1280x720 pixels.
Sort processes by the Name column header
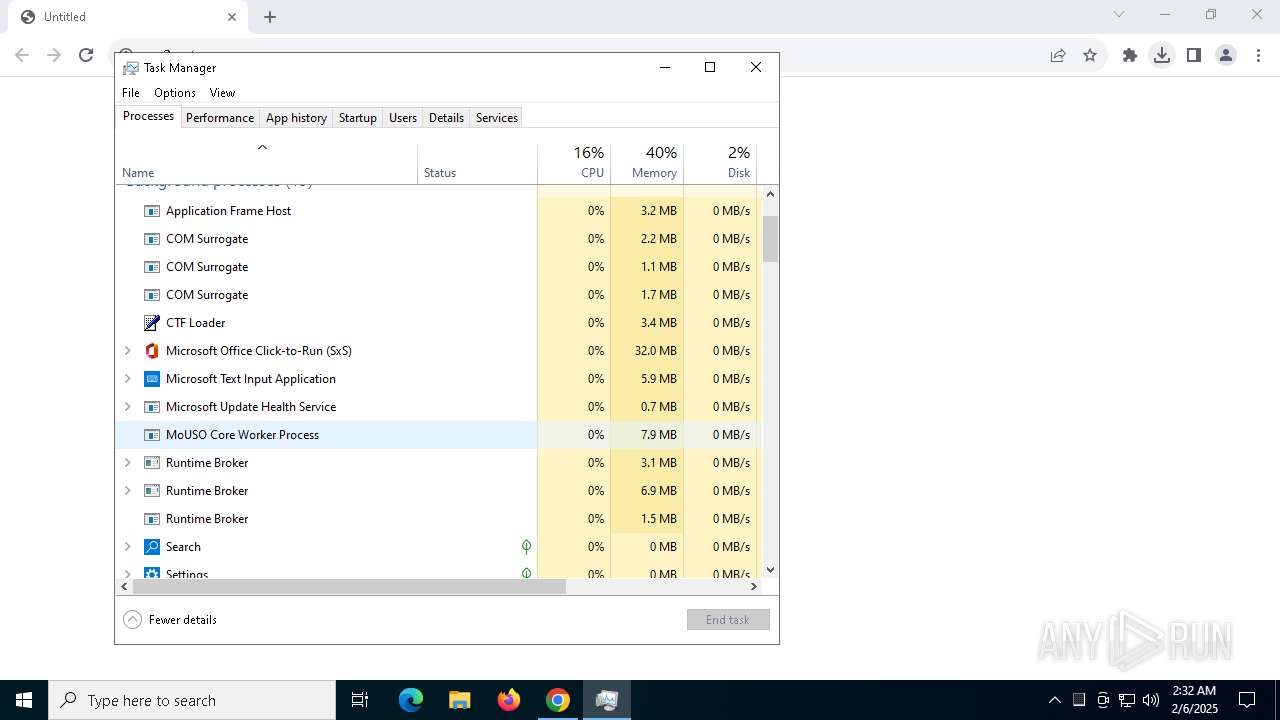tap(266, 164)
